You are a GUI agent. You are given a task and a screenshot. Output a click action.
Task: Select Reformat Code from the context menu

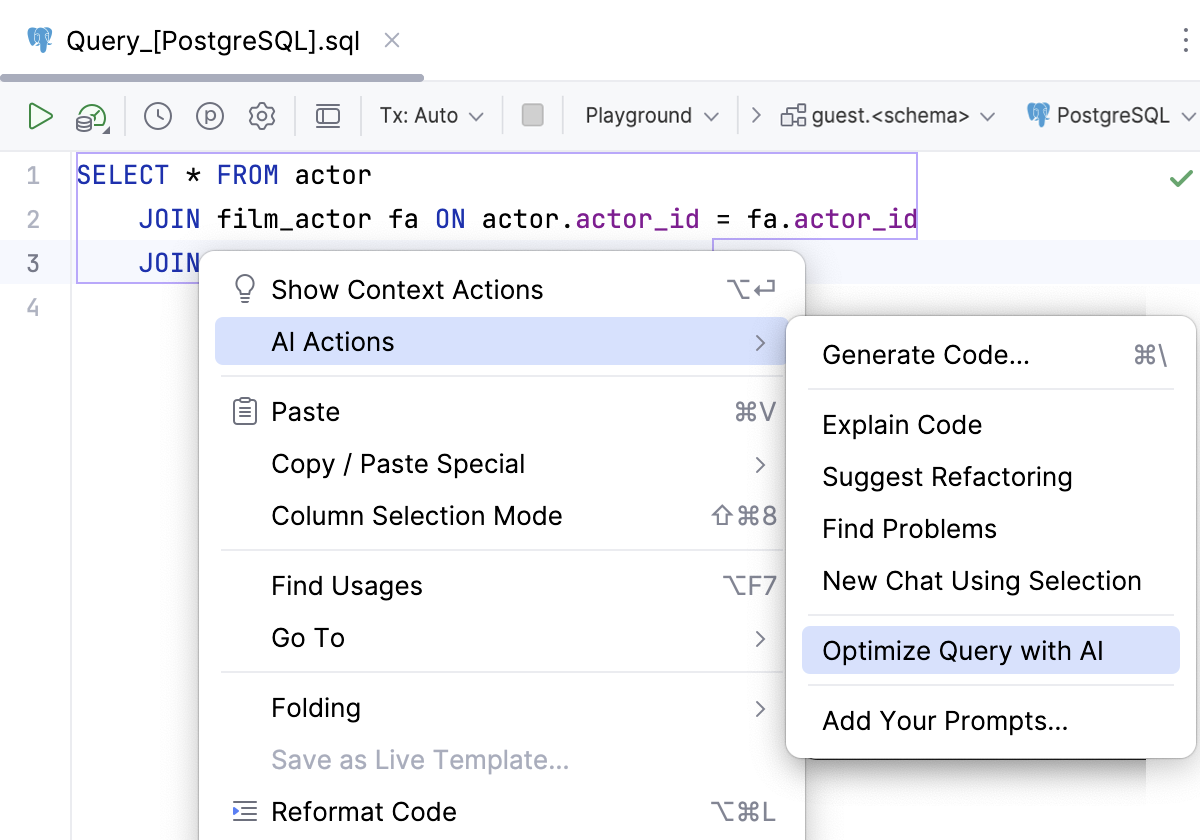coord(502,812)
